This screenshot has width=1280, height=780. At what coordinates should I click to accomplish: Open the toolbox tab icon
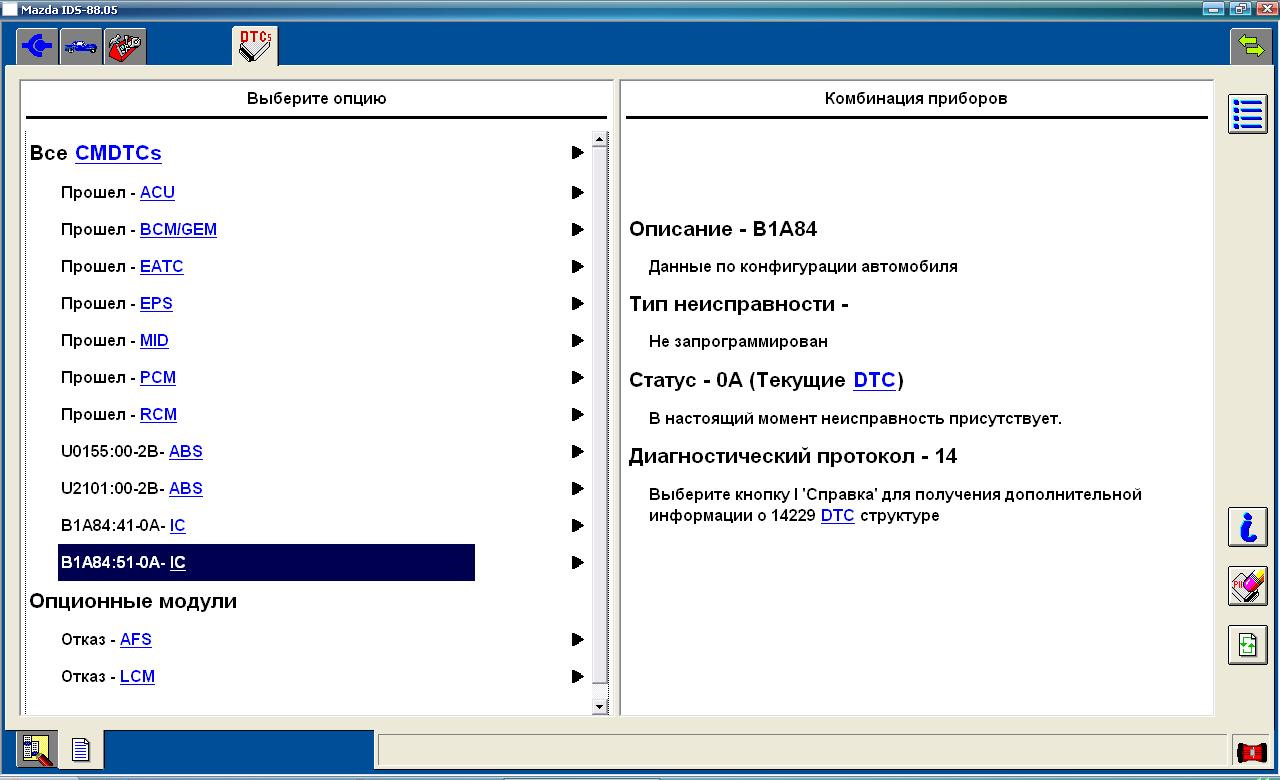(125, 46)
